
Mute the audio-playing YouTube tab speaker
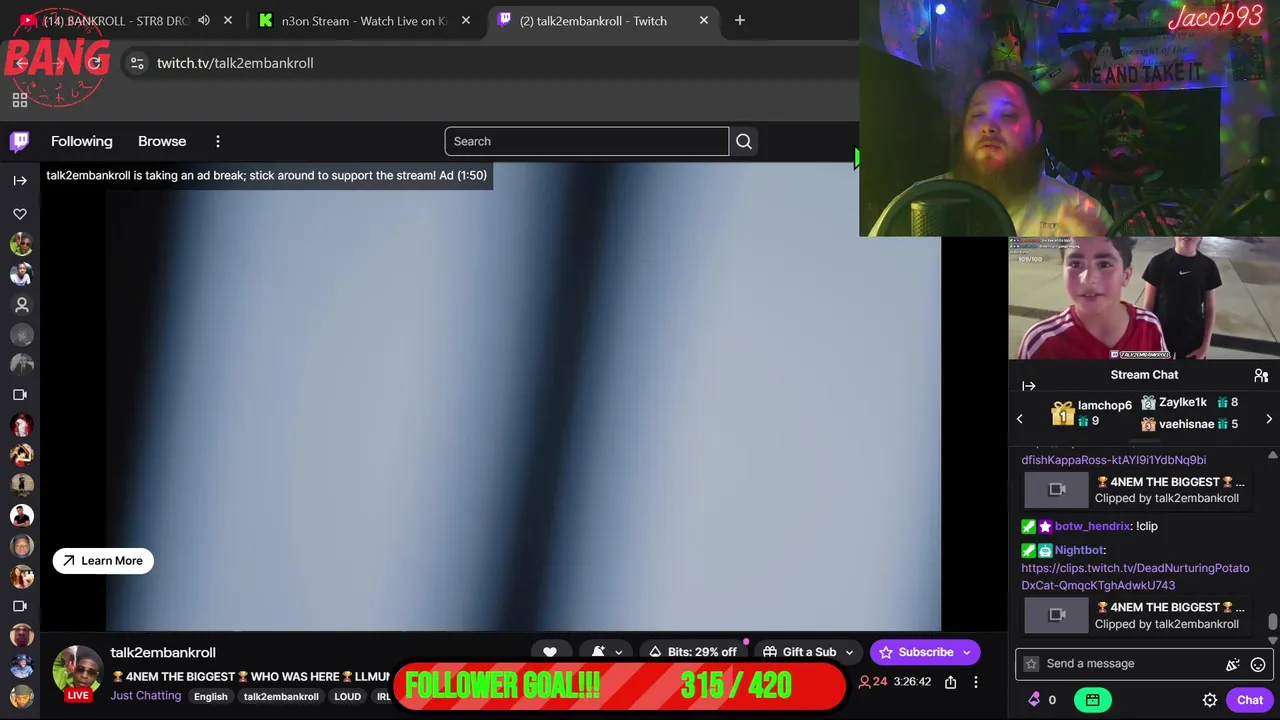click(204, 20)
